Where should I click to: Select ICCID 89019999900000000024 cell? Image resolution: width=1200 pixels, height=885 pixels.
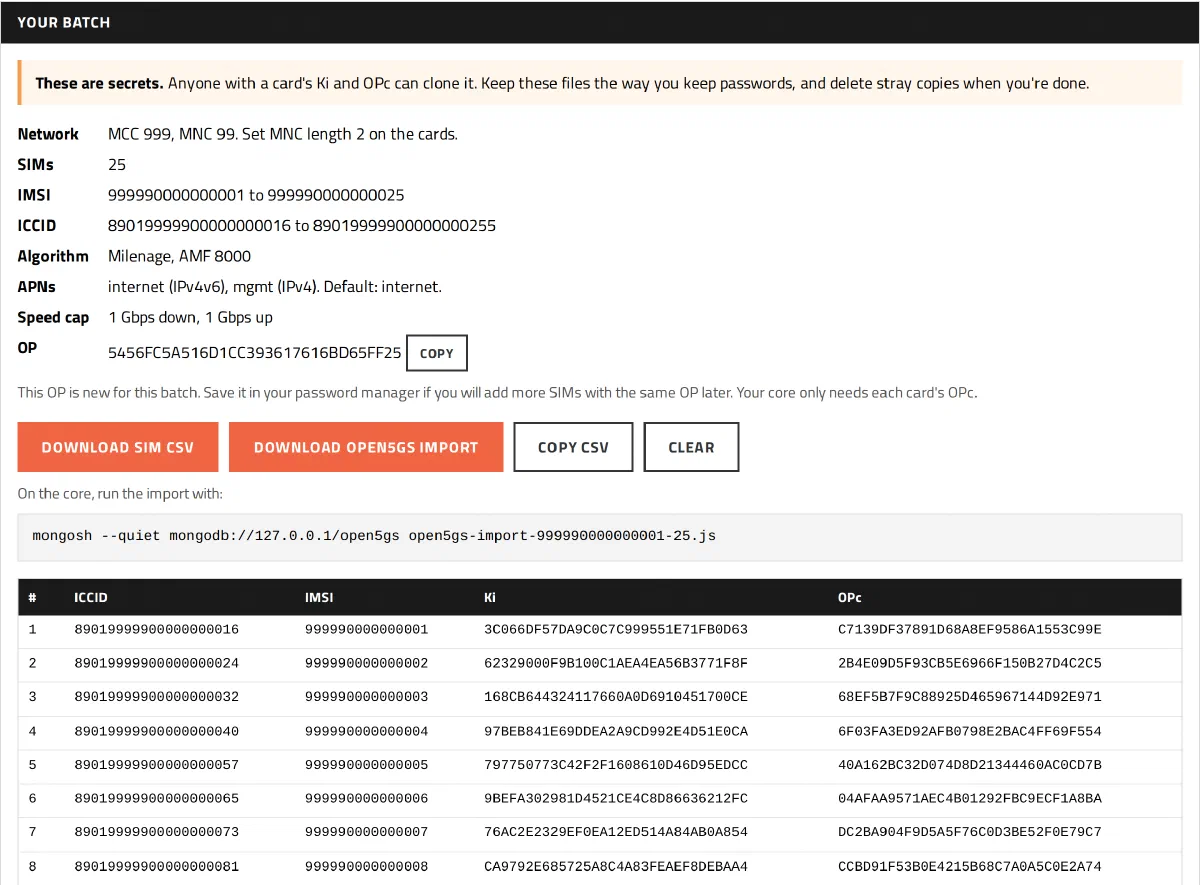(156, 663)
